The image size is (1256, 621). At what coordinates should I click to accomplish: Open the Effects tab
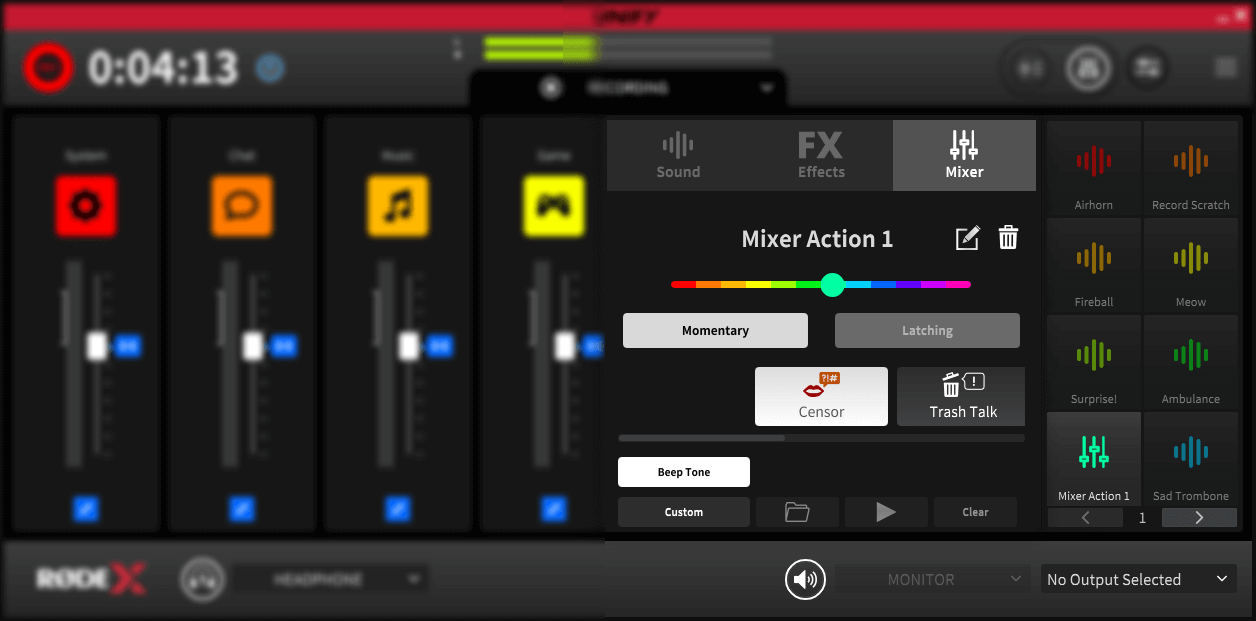[821, 155]
